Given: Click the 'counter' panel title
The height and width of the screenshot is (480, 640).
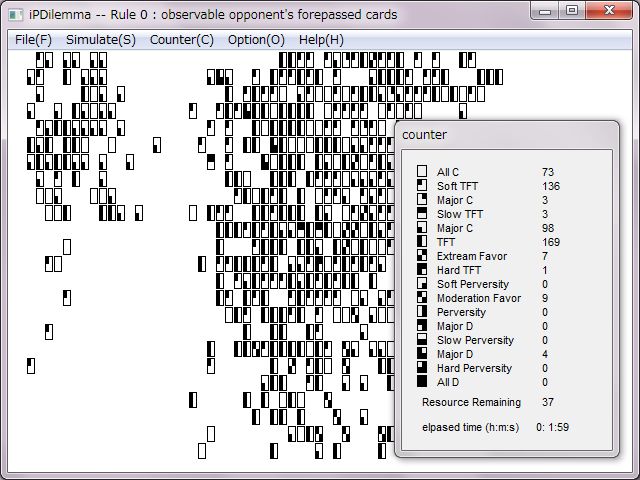Looking at the screenshot, I should pos(424,135).
